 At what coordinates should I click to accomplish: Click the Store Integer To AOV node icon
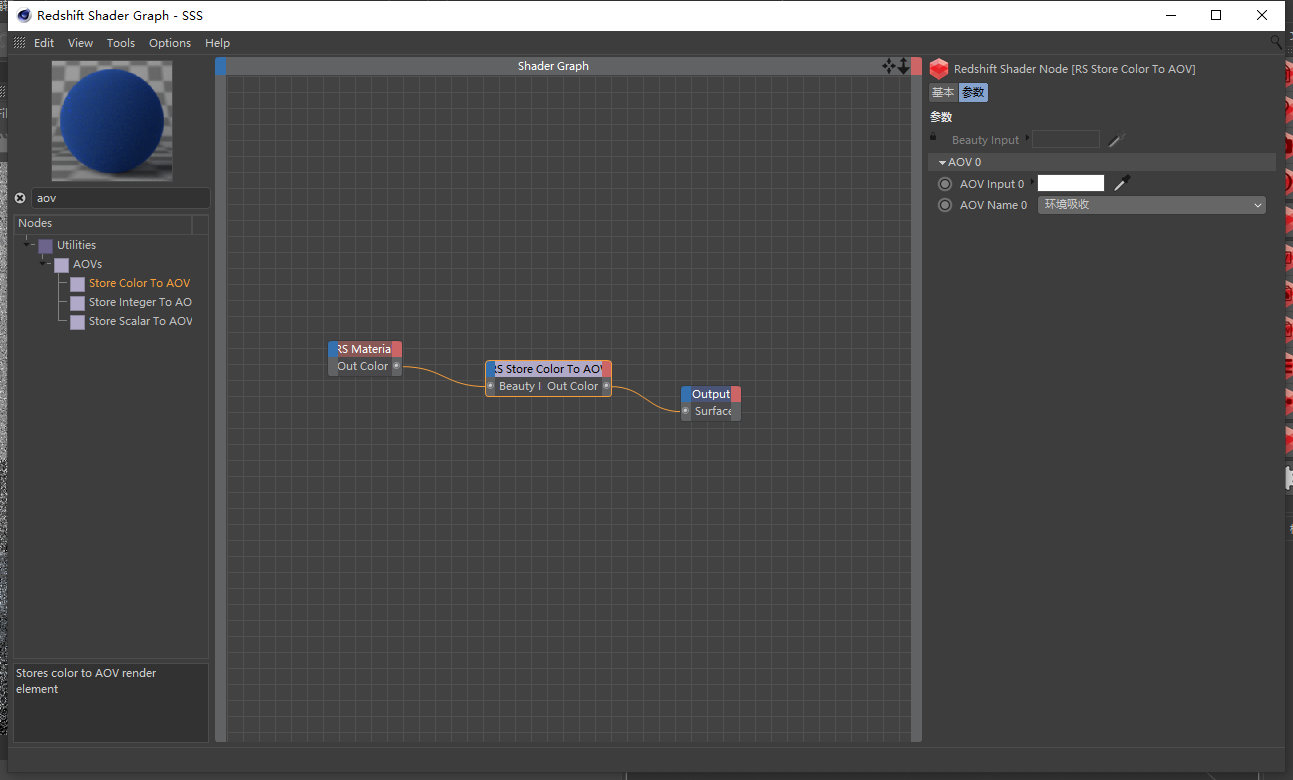[77, 303]
